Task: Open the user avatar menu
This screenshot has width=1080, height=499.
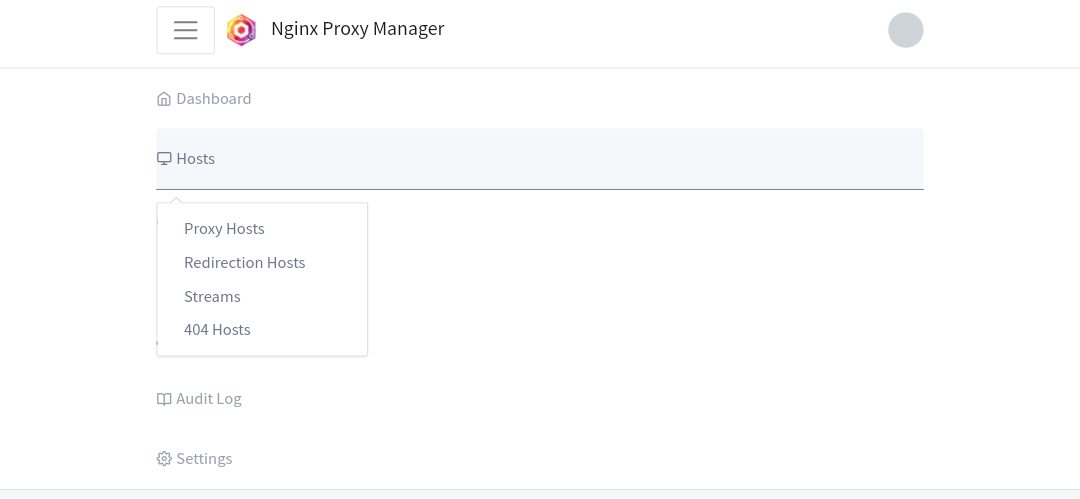Action: click(x=905, y=30)
